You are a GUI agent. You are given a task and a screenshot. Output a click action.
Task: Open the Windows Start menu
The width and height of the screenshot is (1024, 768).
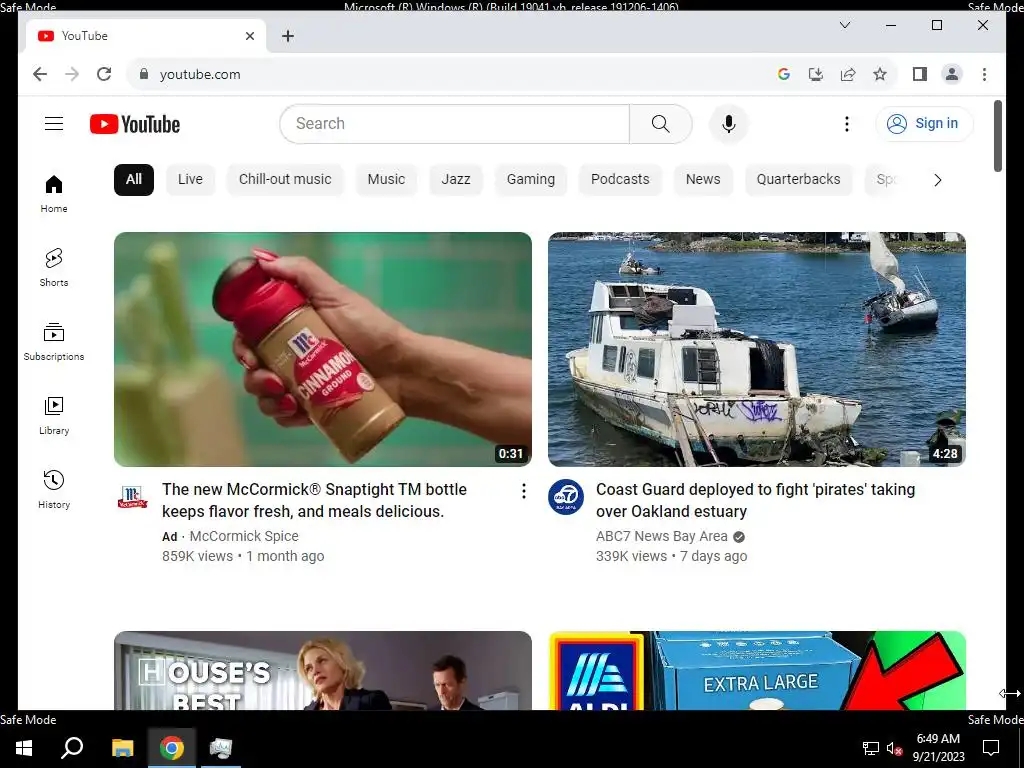(x=24, y=748)
